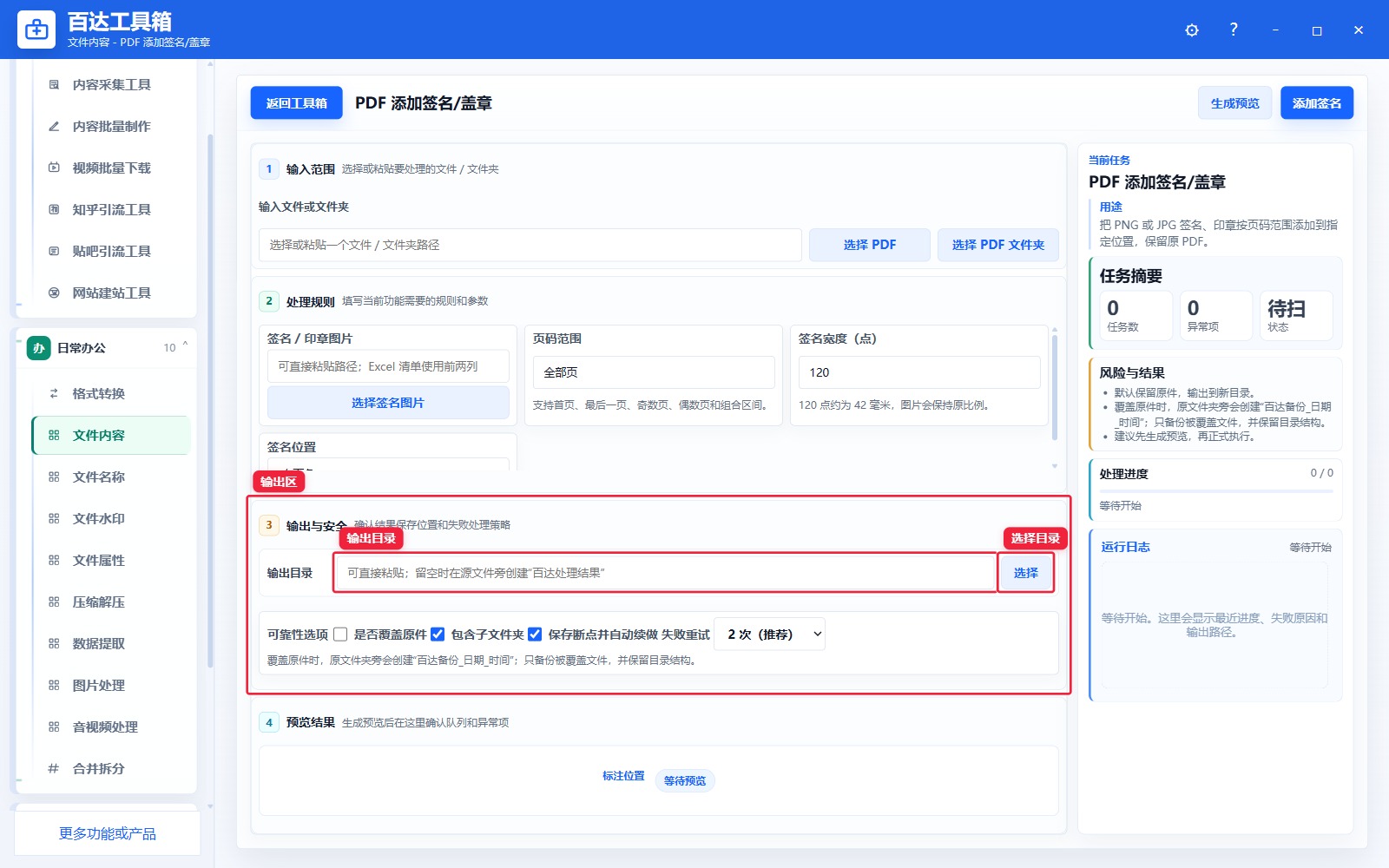Enable the 是否覆盖原件 checkbox
Viewport: 1389px width, 868px height.
(340, 635)
